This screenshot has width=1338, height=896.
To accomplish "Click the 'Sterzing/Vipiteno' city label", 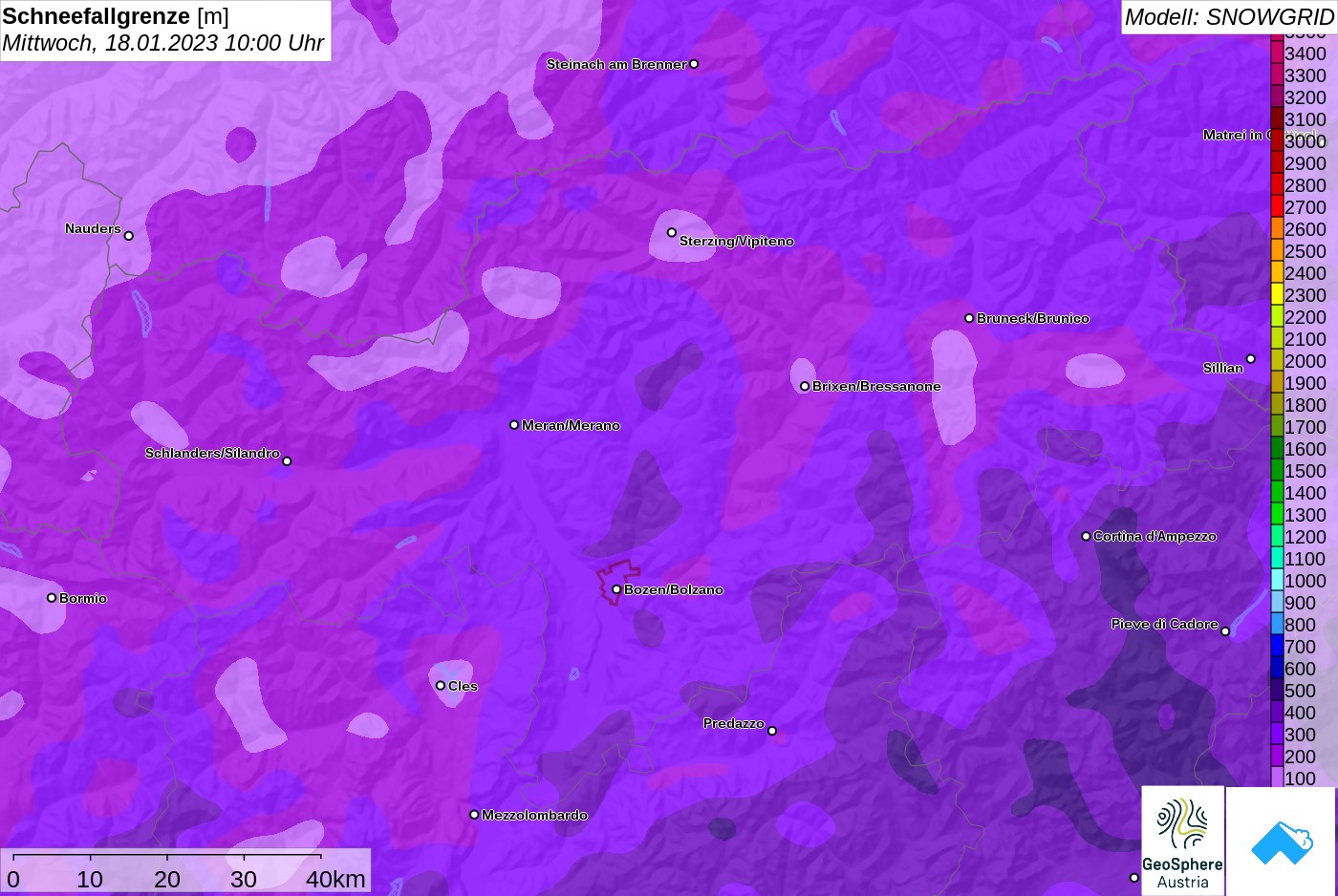I will click(737, 241).
